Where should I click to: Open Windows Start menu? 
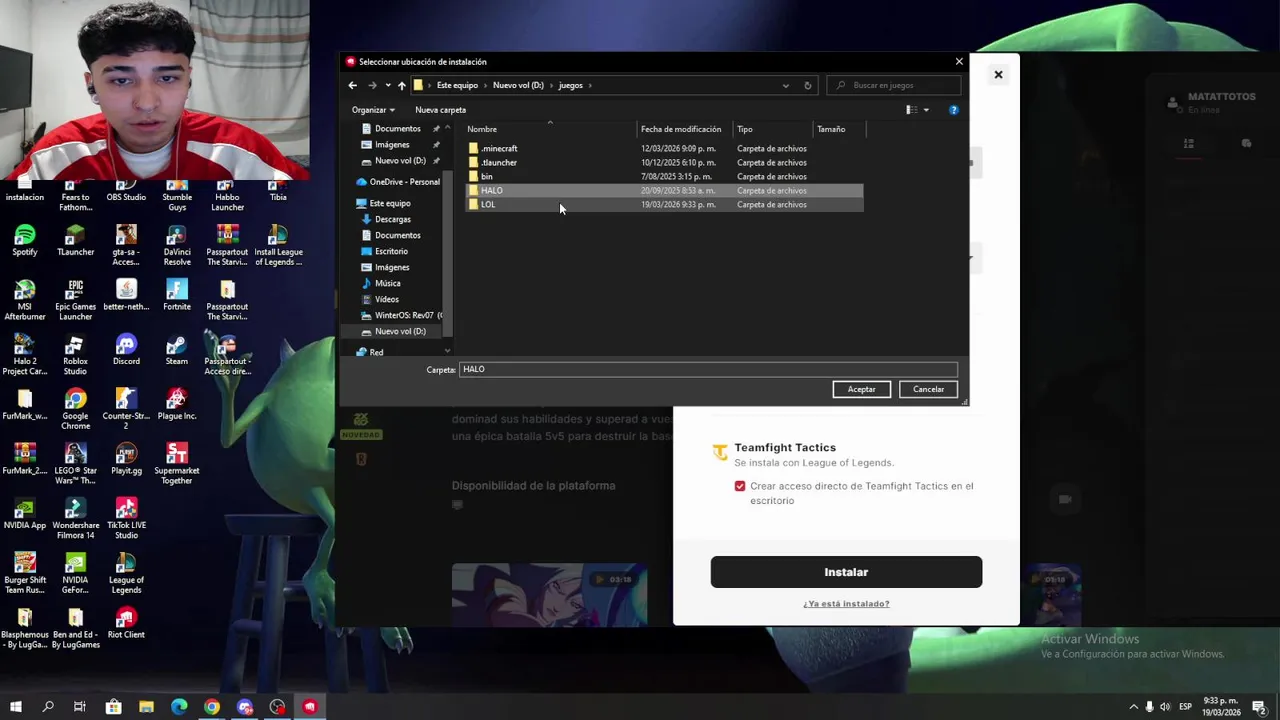[16, 707]
